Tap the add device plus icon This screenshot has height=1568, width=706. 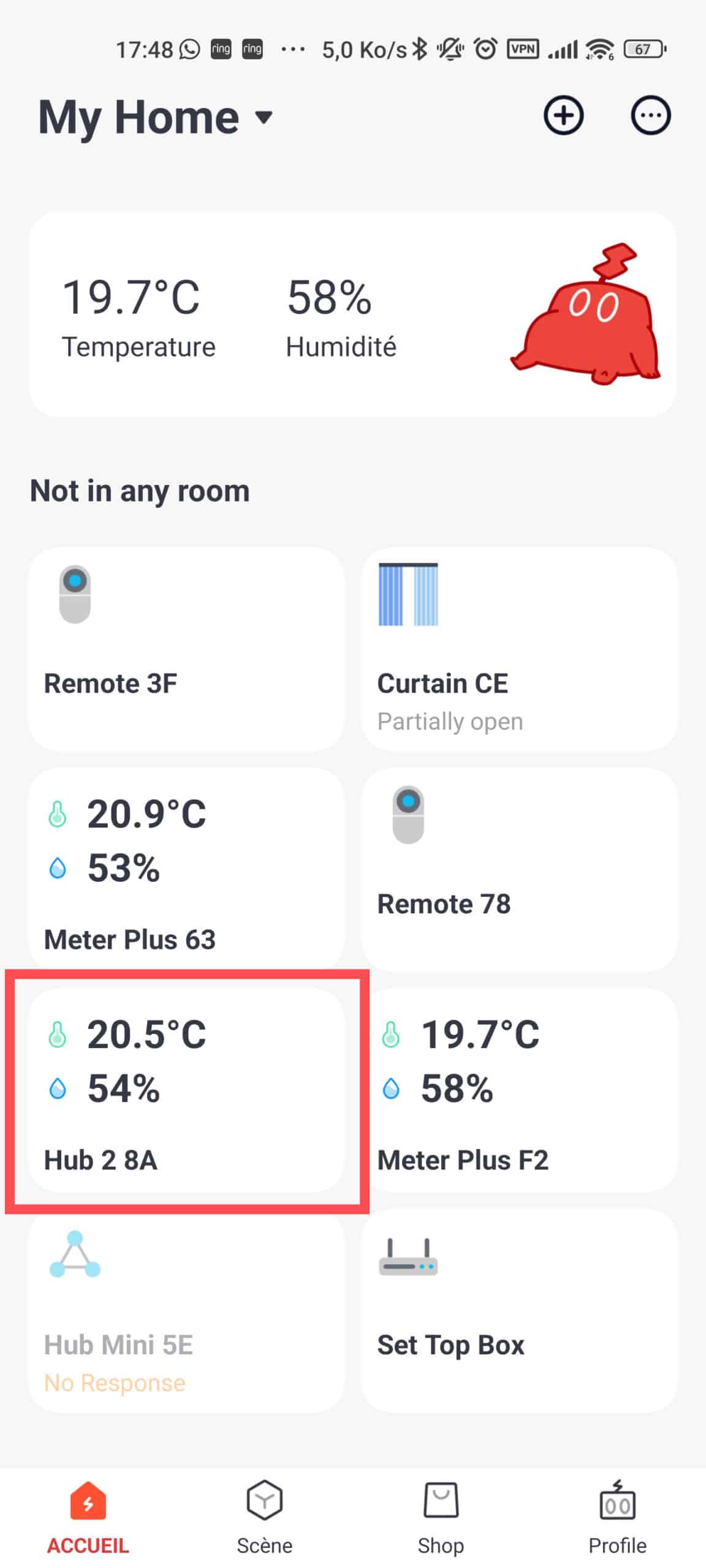[563, 115]
